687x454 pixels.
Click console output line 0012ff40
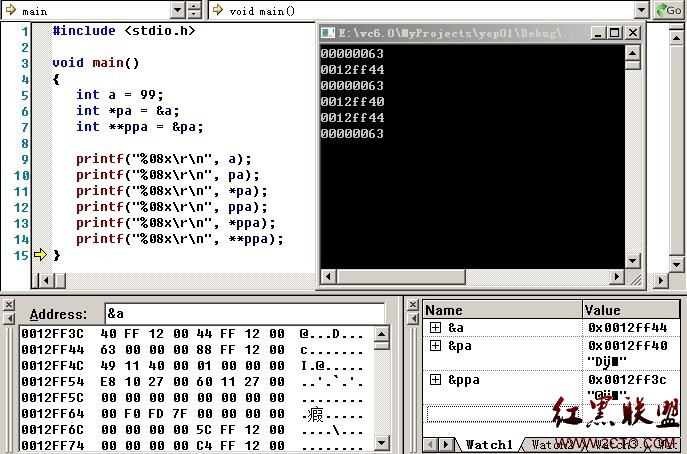coord(352,102)
